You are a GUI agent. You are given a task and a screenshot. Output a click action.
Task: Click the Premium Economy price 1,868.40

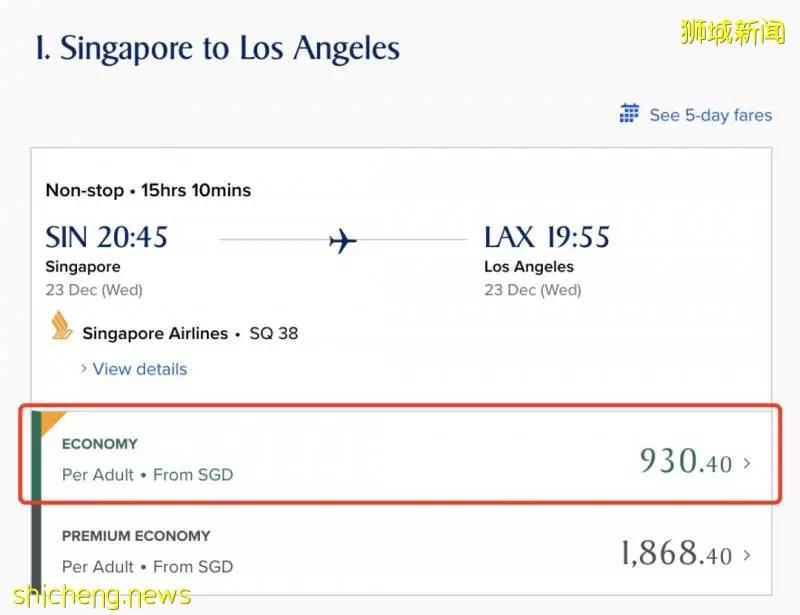tap(677, 554)
